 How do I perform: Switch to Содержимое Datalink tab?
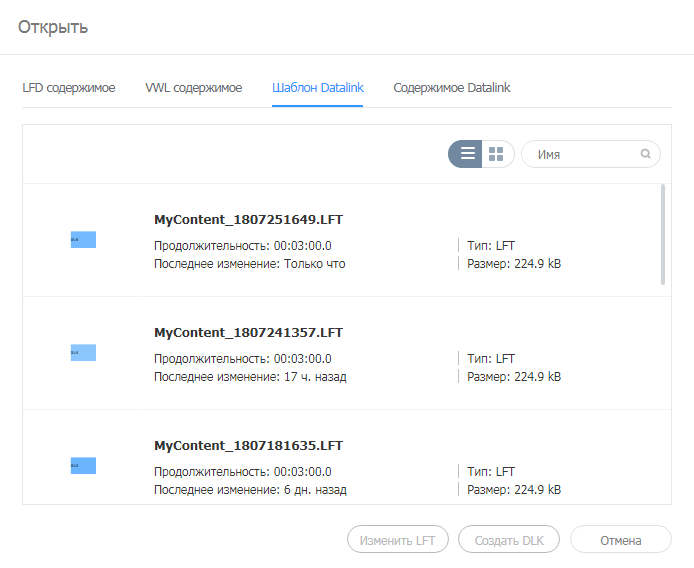(452, 88)
